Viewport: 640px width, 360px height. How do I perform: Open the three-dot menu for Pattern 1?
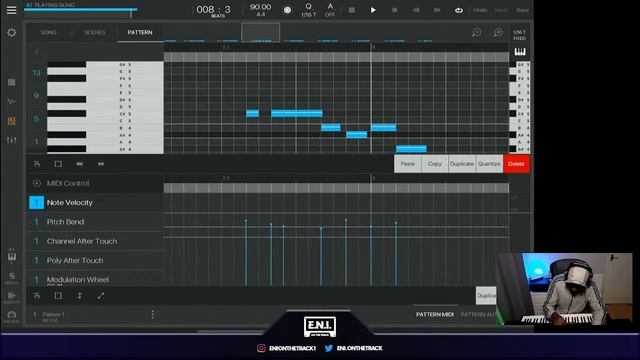(x=153, y=314)
